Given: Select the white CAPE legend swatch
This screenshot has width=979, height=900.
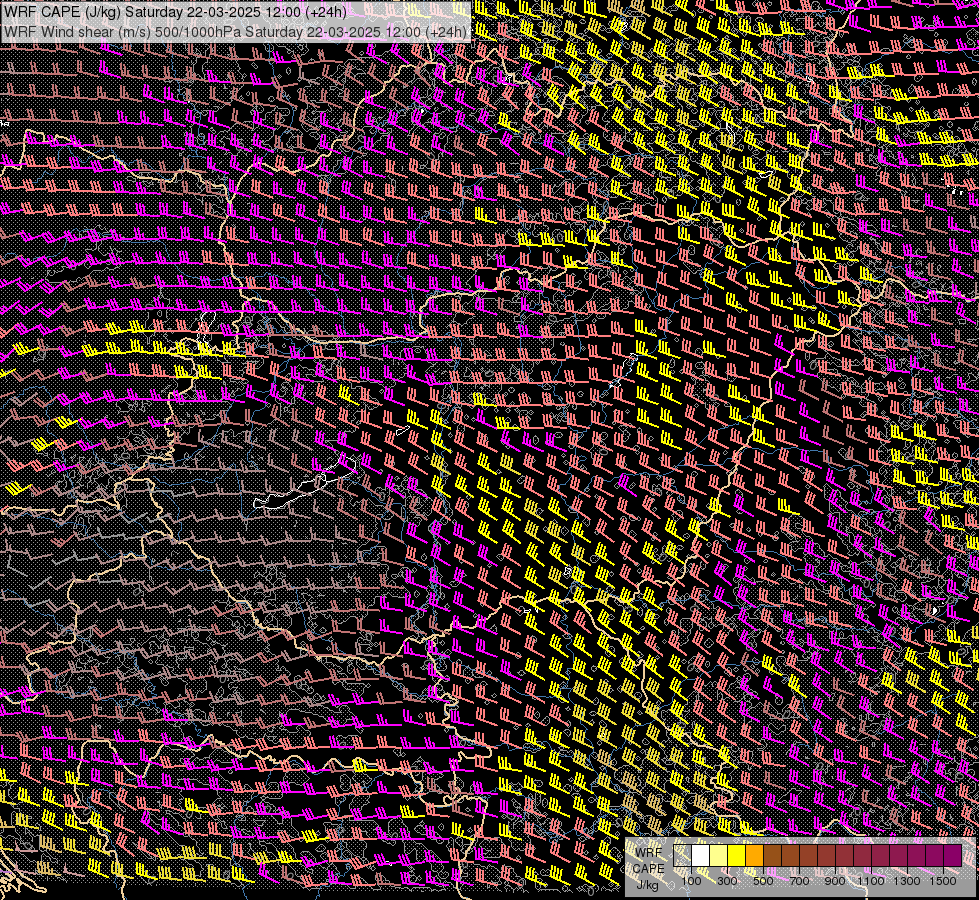Looking at the screenshot, I should tap(701, 856).
